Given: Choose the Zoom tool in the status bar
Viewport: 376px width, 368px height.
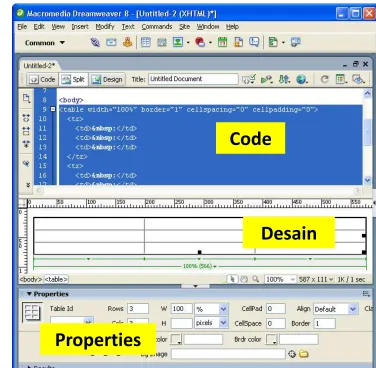Looking at the screenshot, I should 256,279.
